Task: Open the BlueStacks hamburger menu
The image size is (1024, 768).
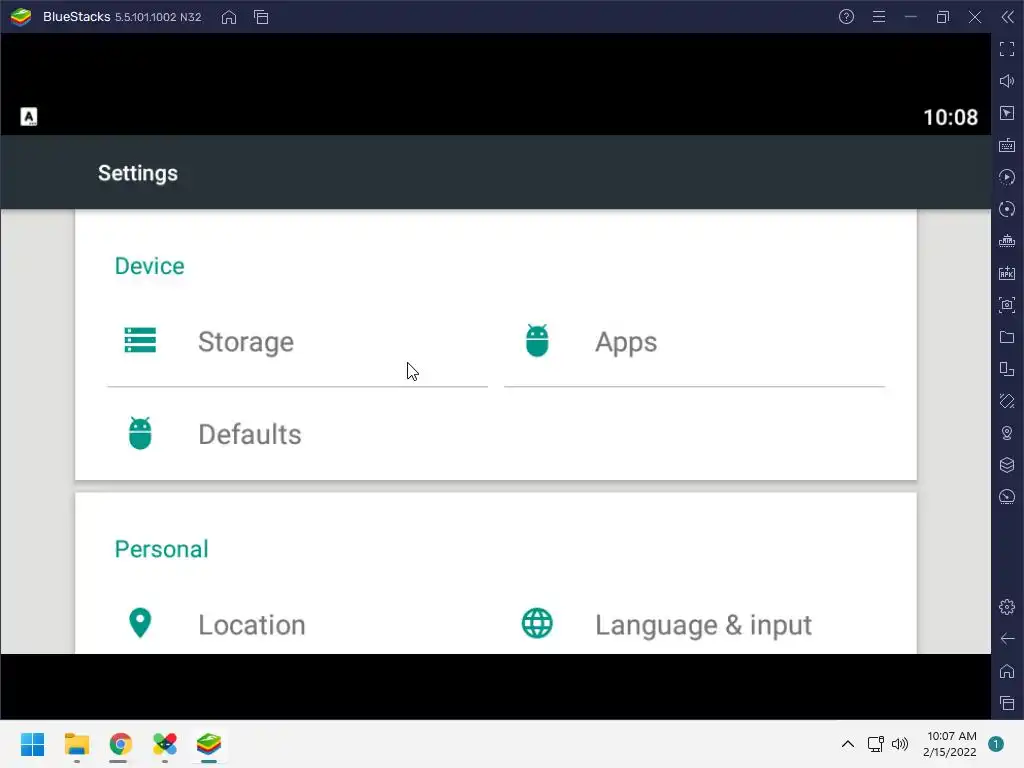Action: (x=879, y=17)
